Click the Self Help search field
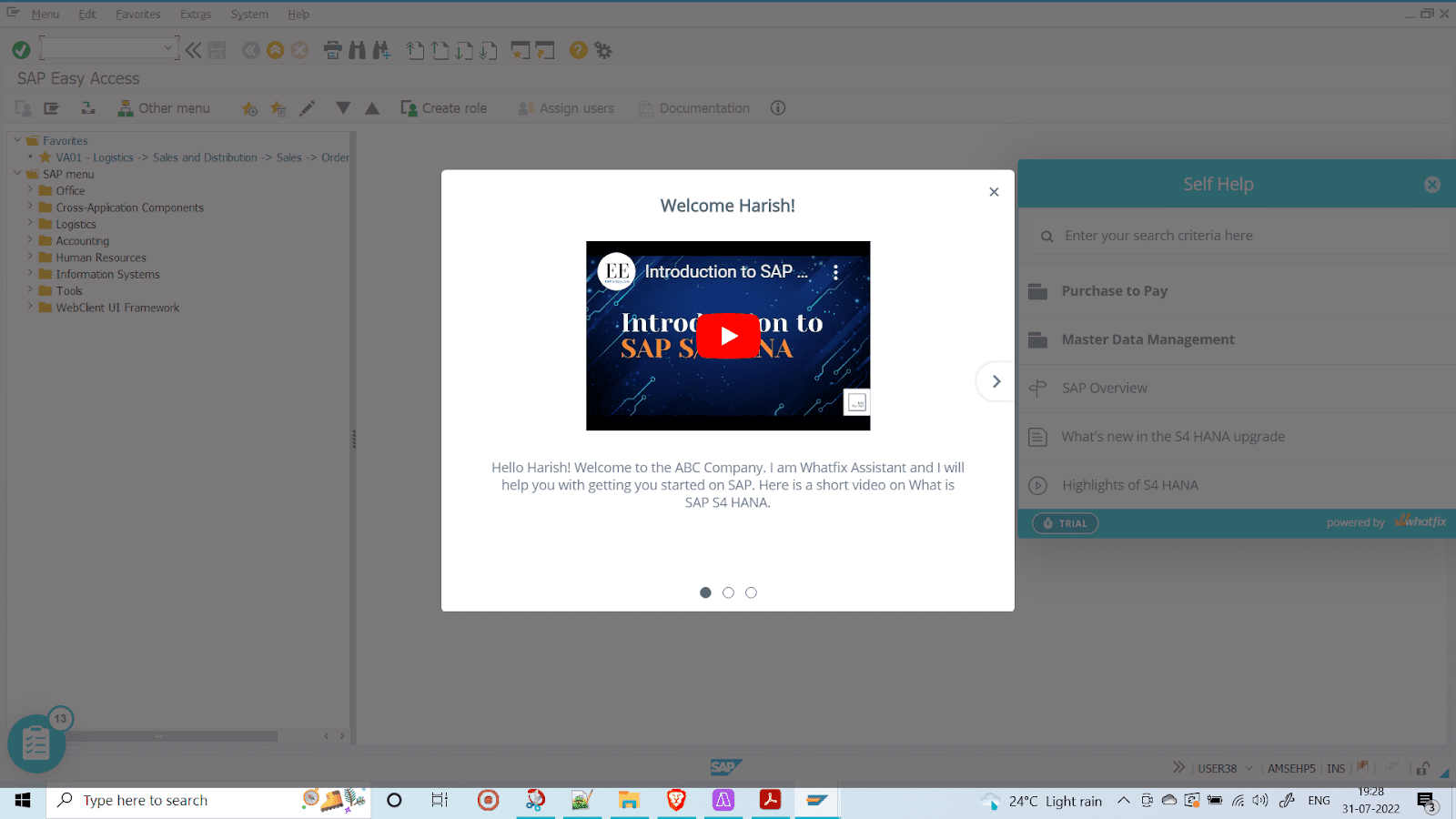Screen dimensions: 1456x819 click(x=1242, y=236)
